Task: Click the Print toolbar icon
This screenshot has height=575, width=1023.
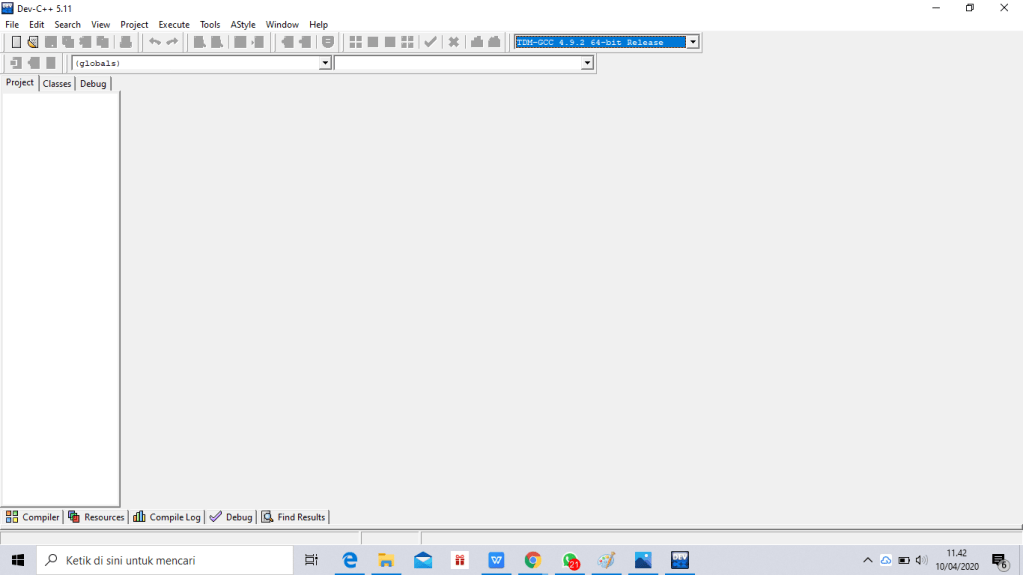Action: click(125, 42)
